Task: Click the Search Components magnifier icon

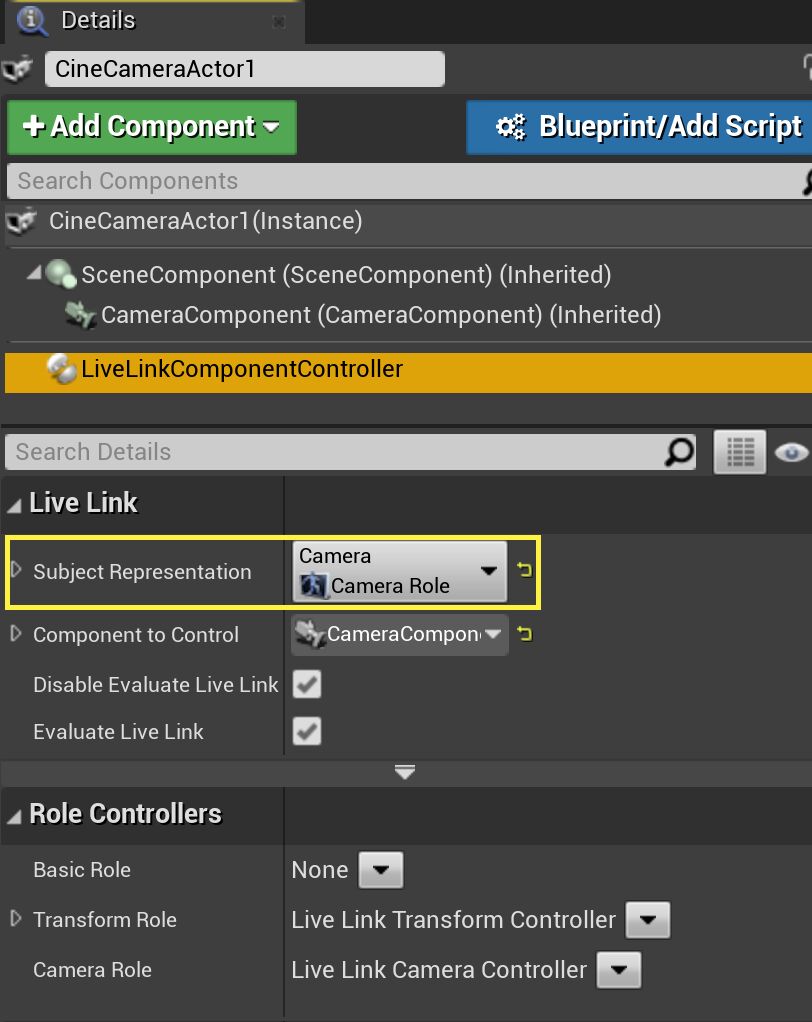Action: point(807,181)
